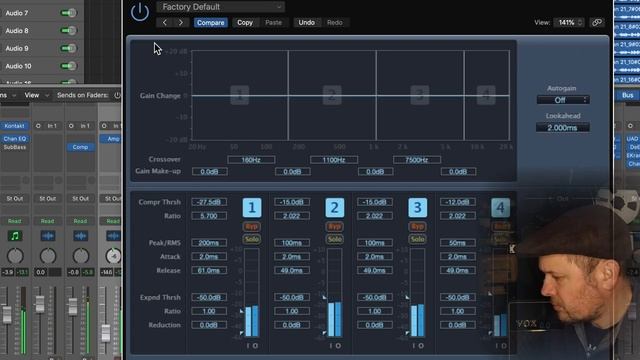Solo band 3
The width and height of the screenshot is (640, 360).
point(418,239)
